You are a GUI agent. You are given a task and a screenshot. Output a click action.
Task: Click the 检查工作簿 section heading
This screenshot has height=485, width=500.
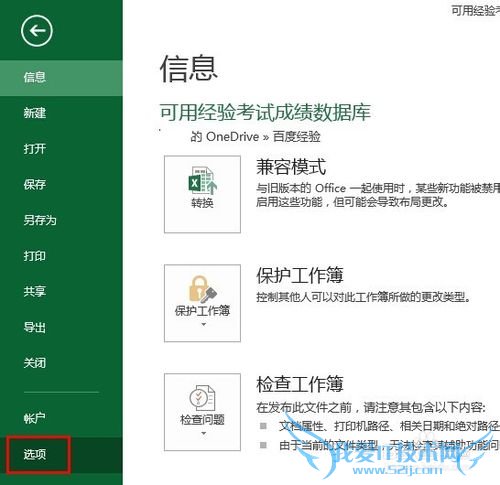click(x=300, y=384)
